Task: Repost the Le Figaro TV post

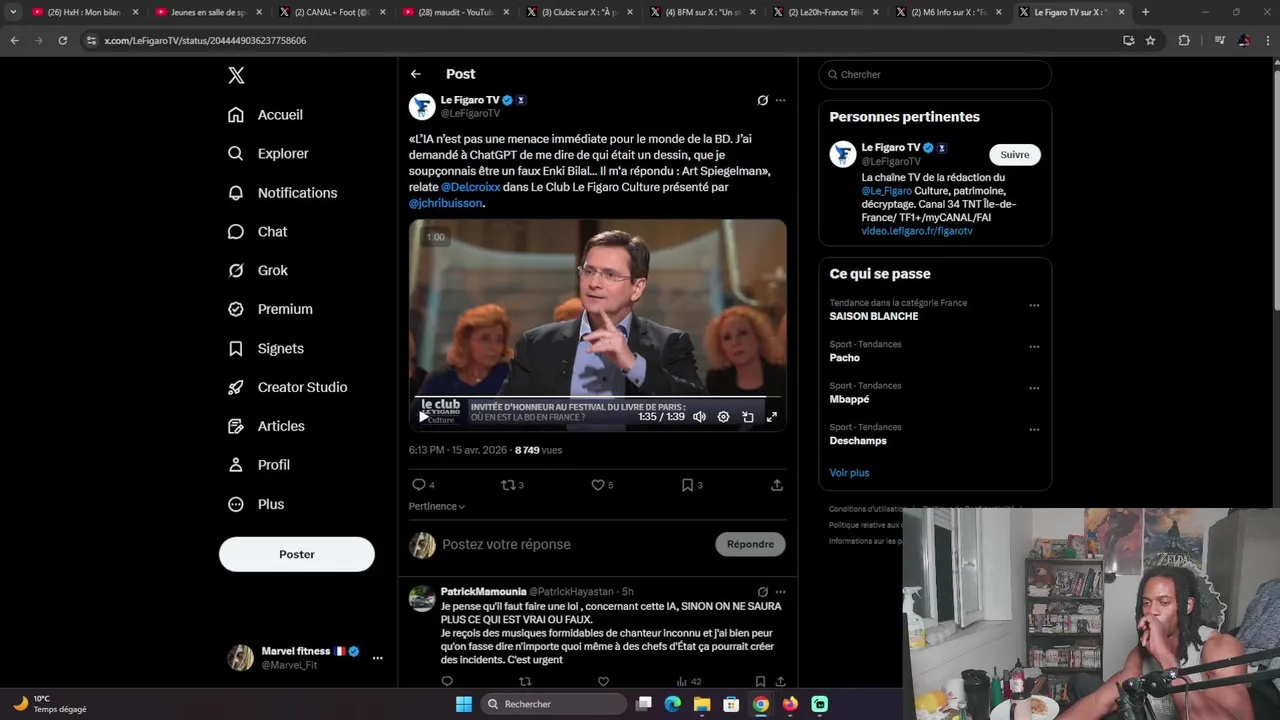Action: pyautogui.click(x=508, y=485)
